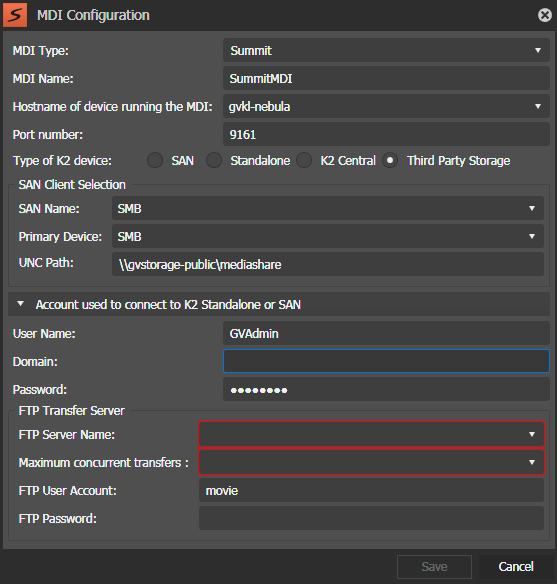Screen dimensions: 557x584
Task: Click the 'Domain:' label
Action: point(35,362)
